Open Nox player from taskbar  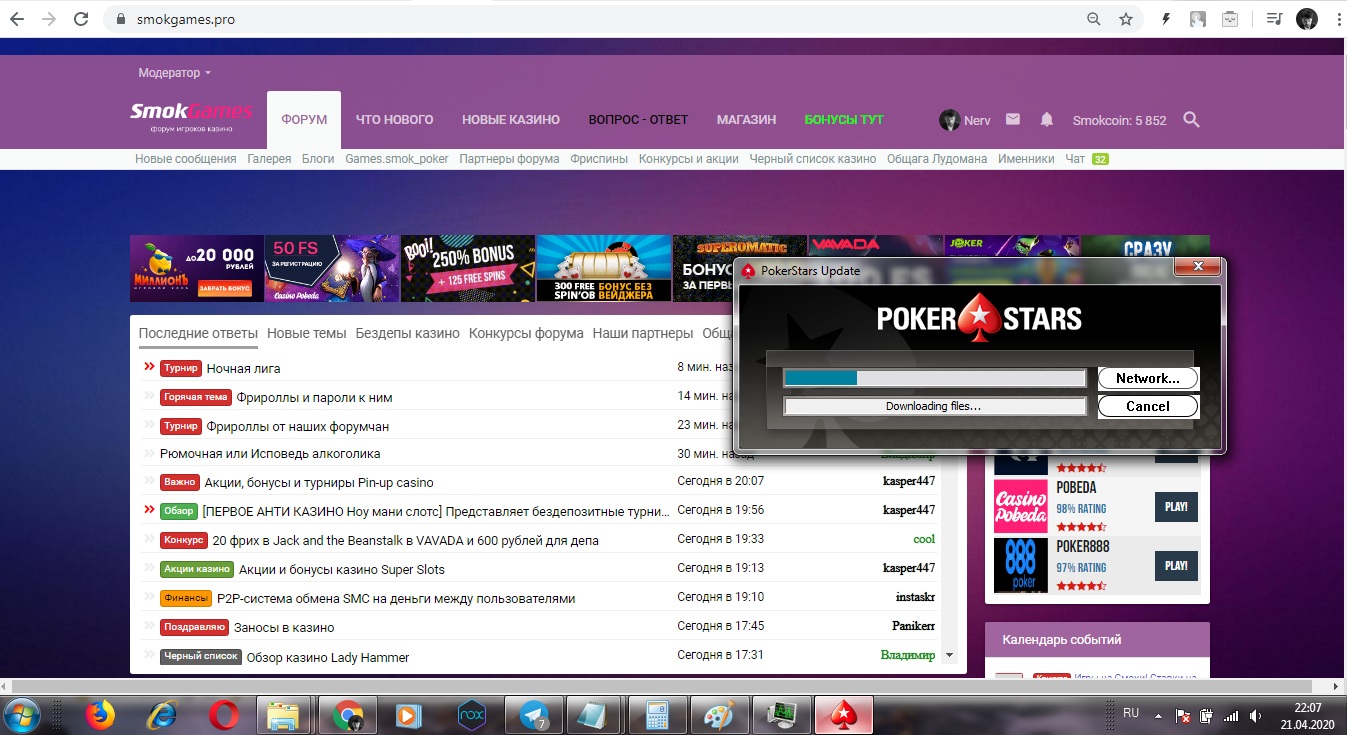coord(471,715)
